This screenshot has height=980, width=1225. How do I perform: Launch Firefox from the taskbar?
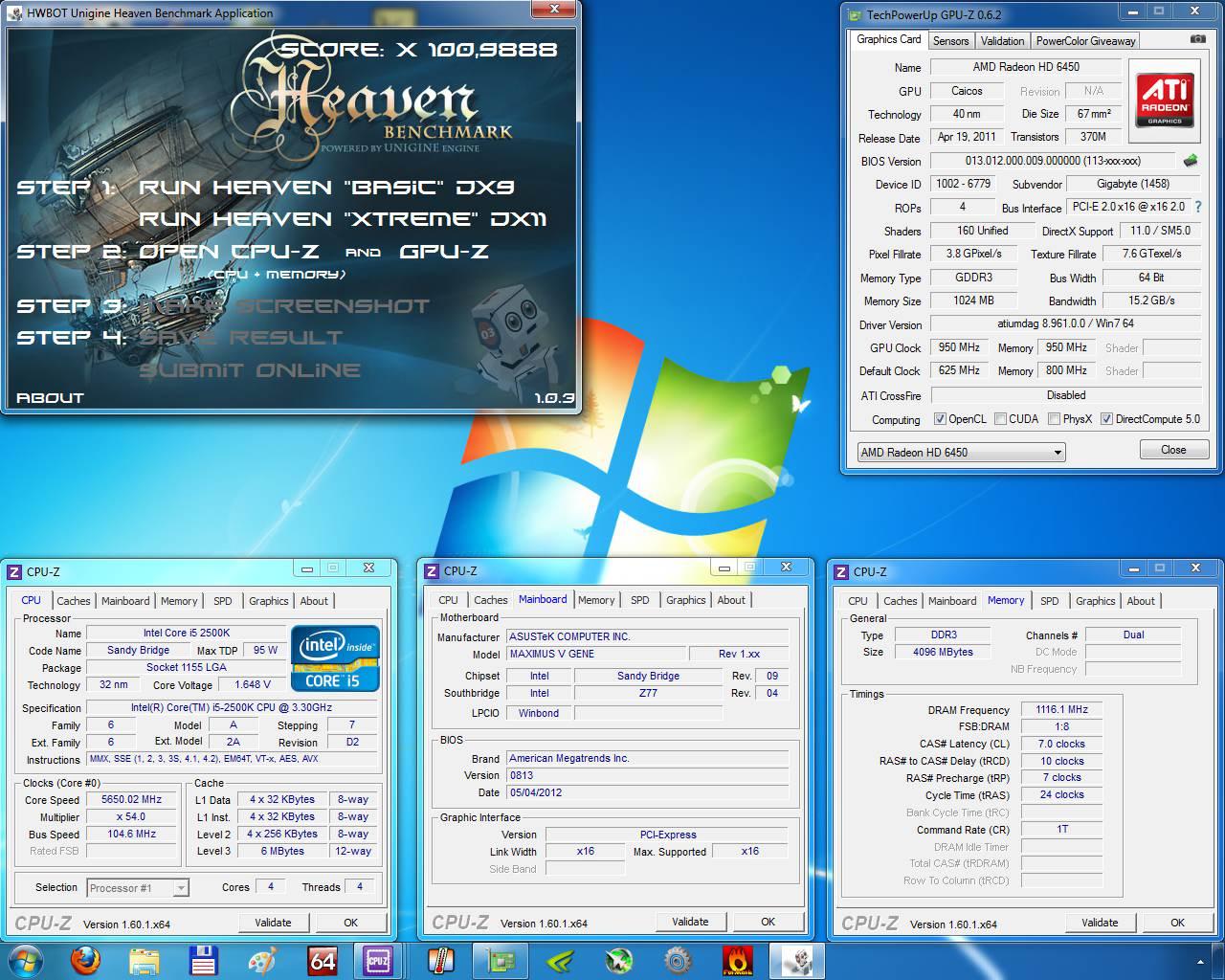click(x=85, y=960)
